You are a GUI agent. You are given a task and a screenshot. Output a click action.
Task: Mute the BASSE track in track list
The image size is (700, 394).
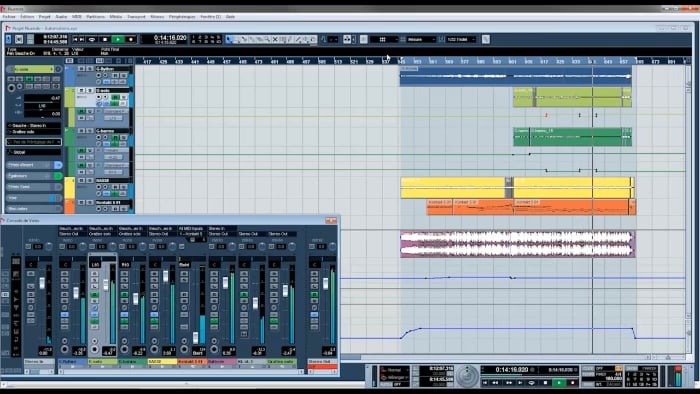[x=81, y=180]
